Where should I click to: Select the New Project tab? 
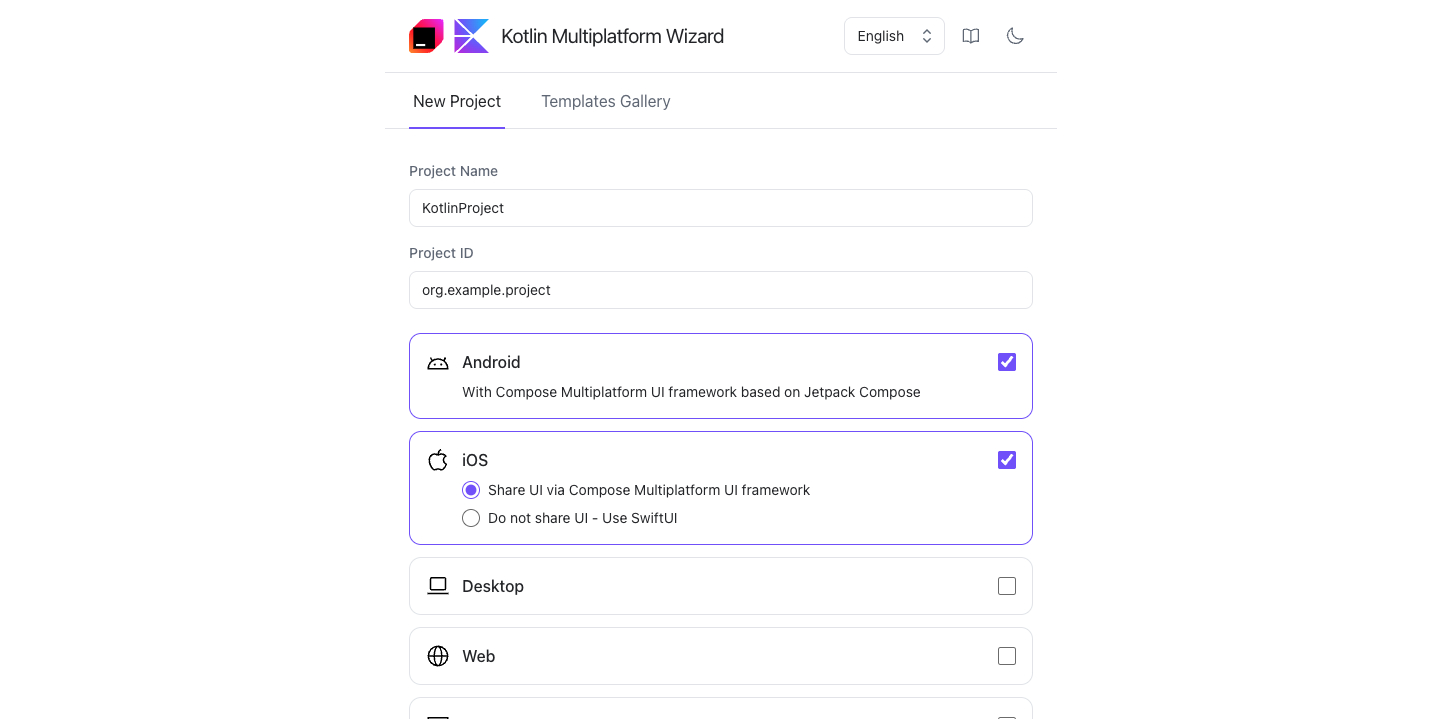(x=457, y=101)
